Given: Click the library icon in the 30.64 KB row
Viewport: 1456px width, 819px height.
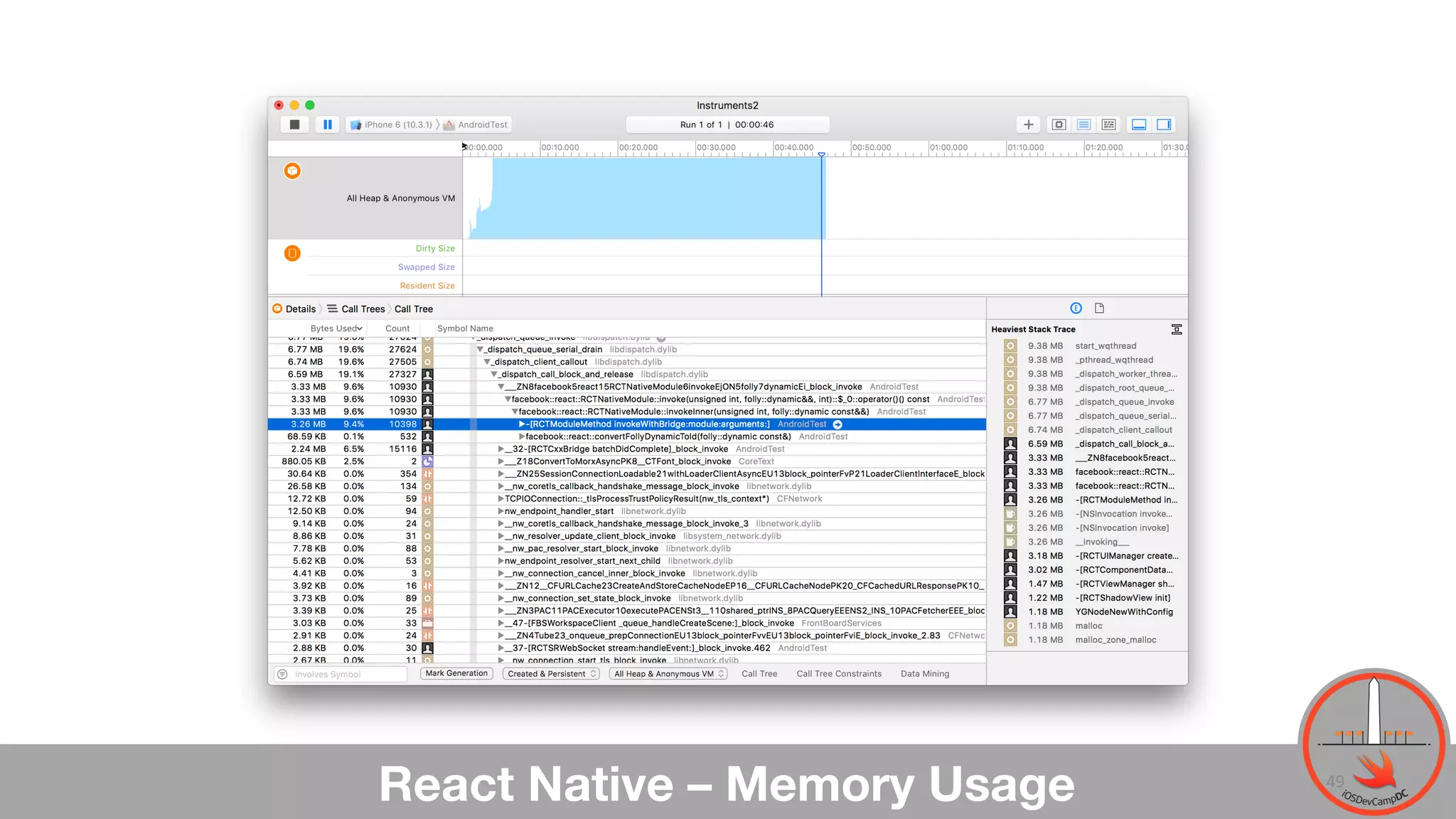Looking at the screenshot, I should (427, 474).
